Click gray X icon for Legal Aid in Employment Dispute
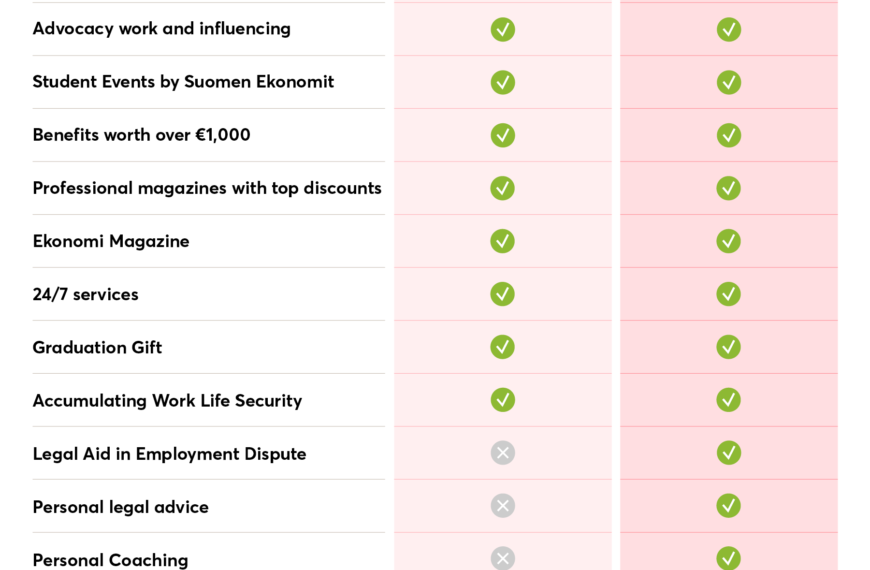This screenshot has width=870, height=570. 503,453
